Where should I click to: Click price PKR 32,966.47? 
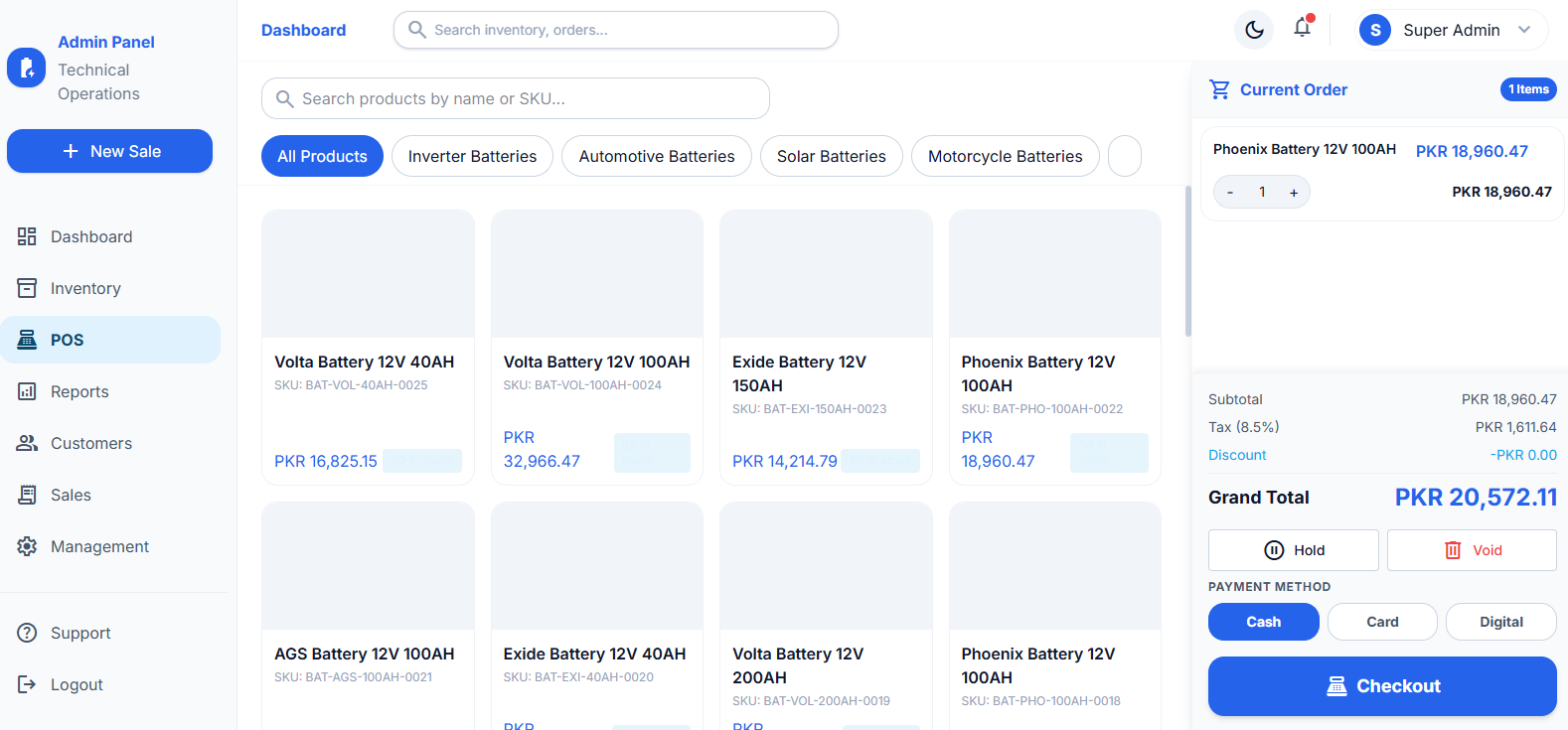pos(542,449)
